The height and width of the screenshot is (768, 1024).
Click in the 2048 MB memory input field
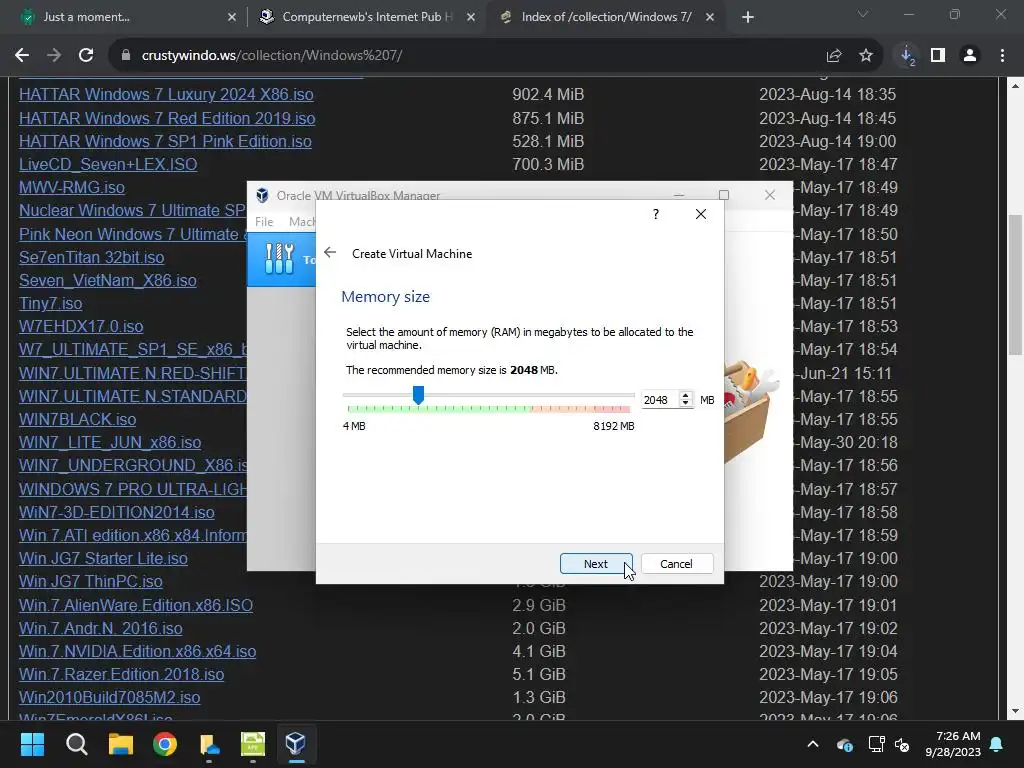point(658,400)
